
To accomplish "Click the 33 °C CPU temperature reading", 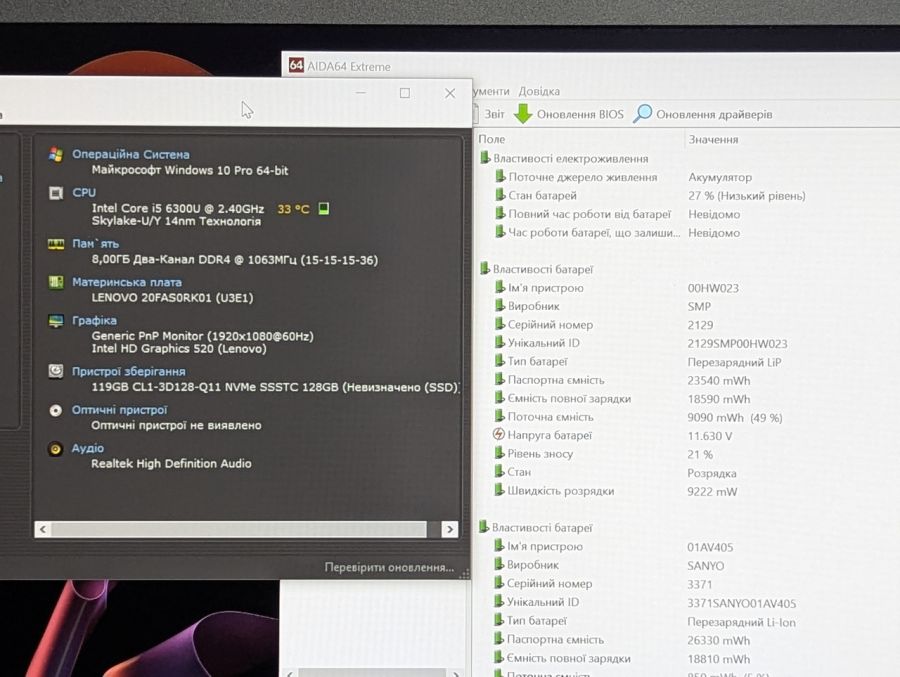I will pos(293,209).
